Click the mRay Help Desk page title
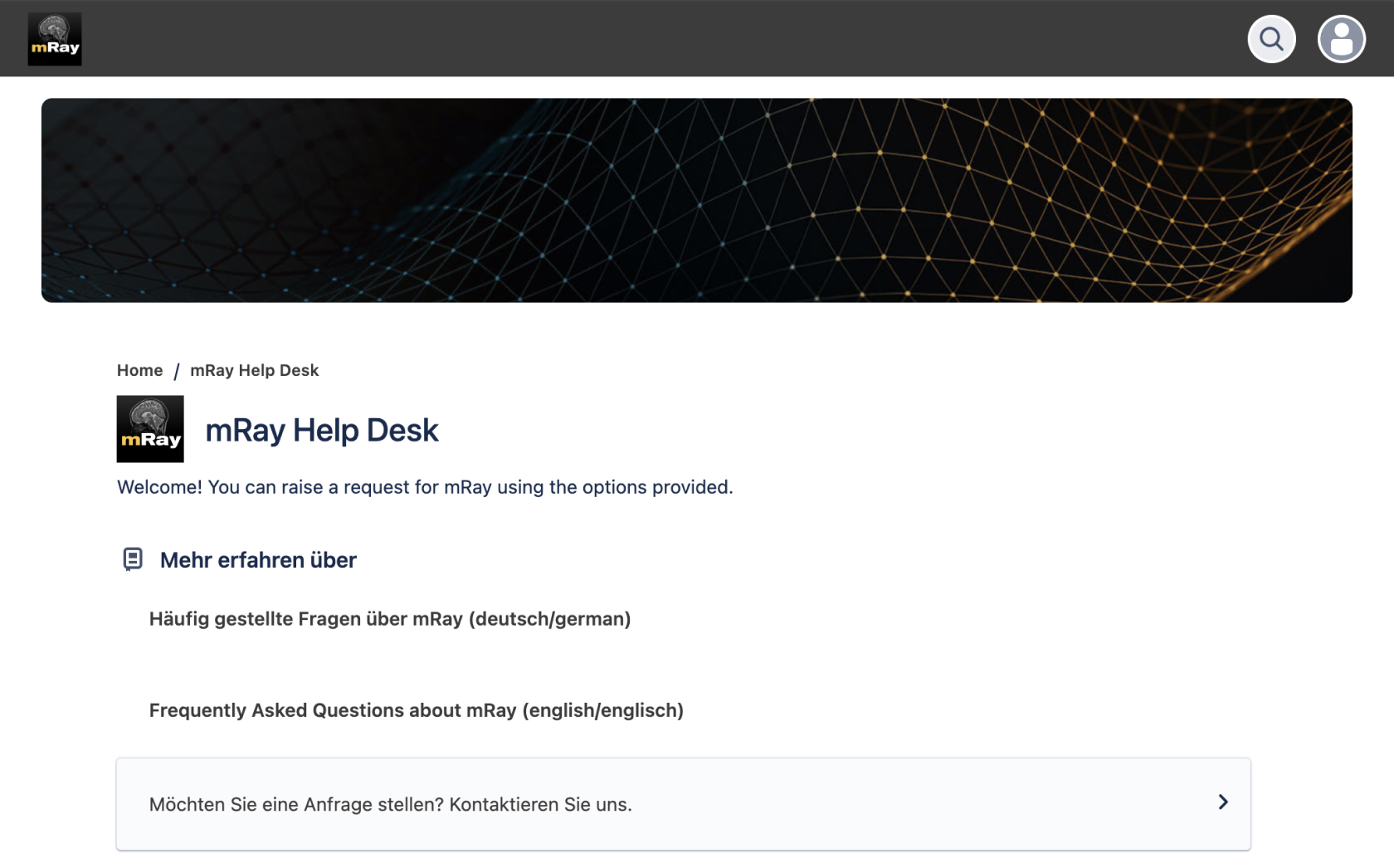 pos(322,430)
